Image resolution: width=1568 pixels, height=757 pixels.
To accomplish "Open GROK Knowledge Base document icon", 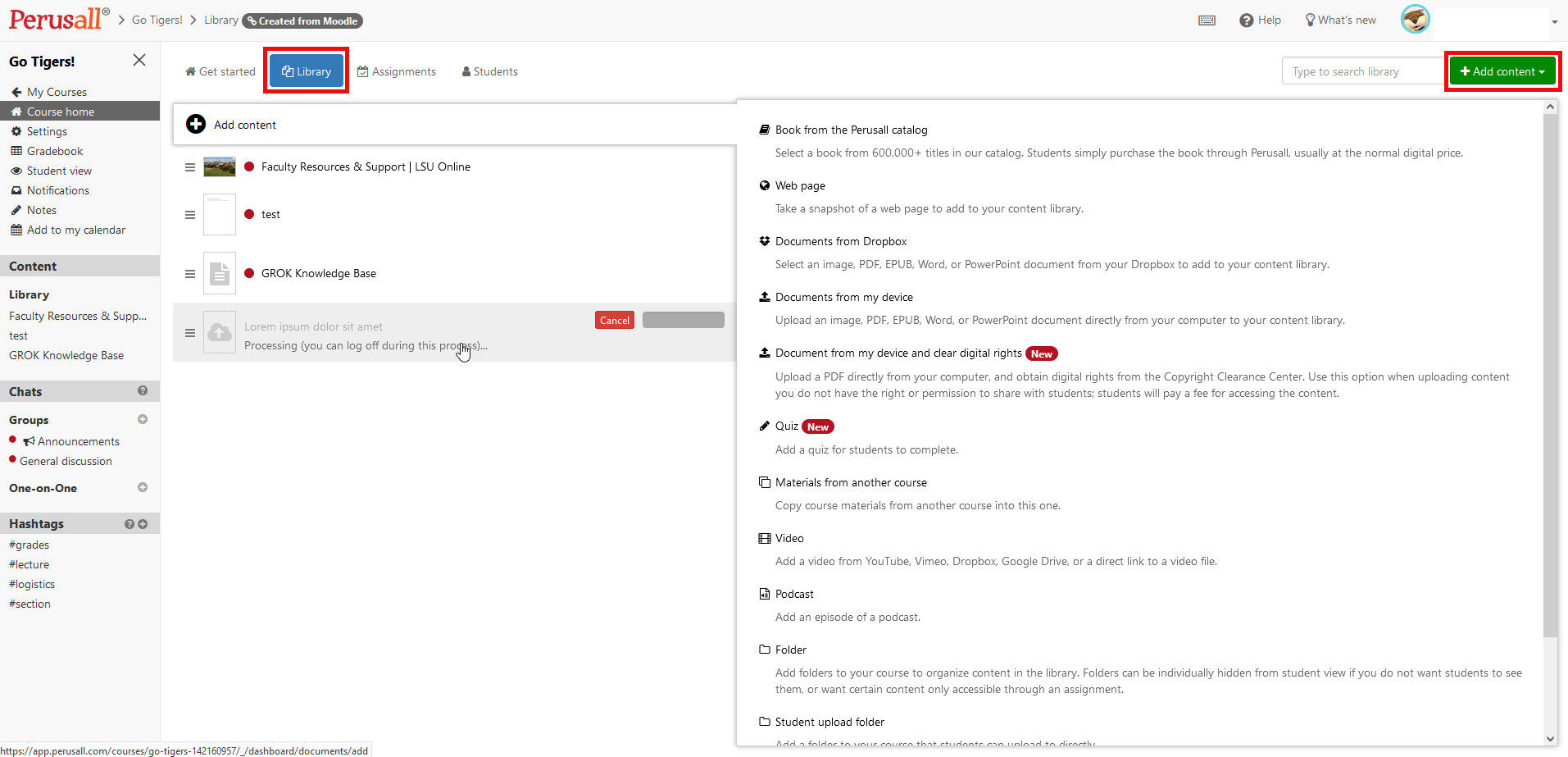I will 220,273.
